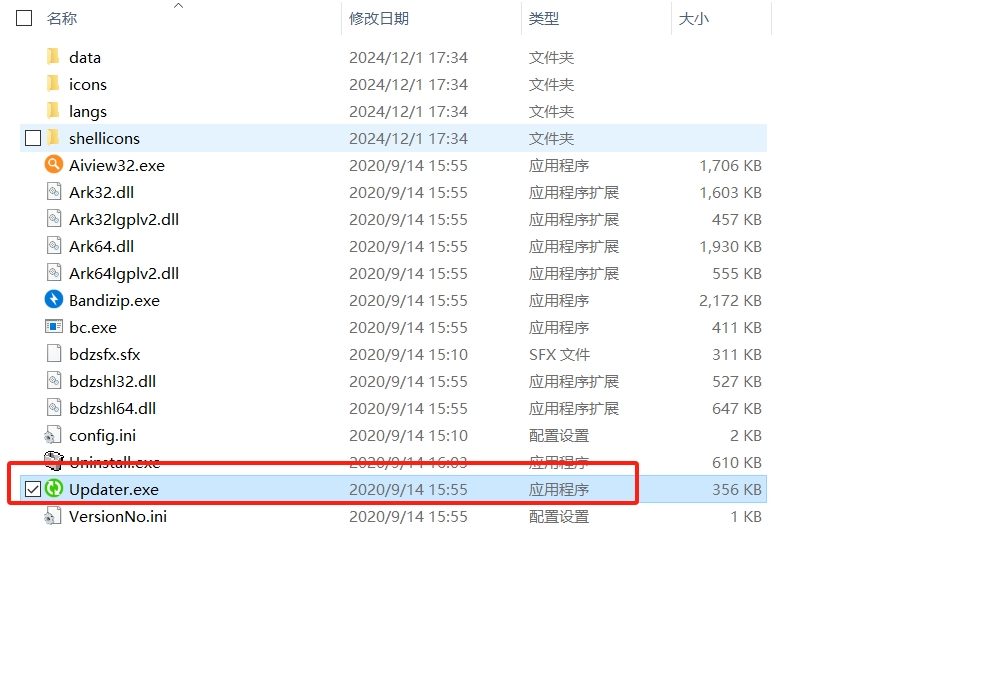Click the bdzshl64.dll file icon
Viewport: 1005px width, 686px height.
[x=54, y=407]
